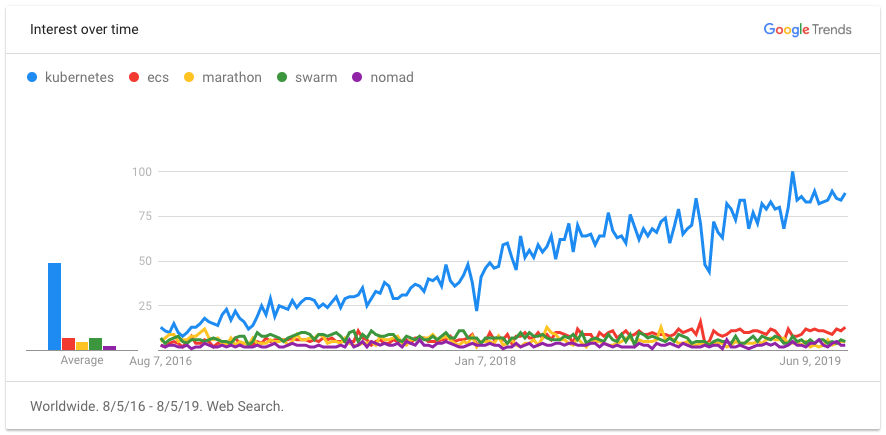This screenshot has height=435, width=886.
Task: Click the Worldwide Web Search footer text
Action: coord(157,406)
